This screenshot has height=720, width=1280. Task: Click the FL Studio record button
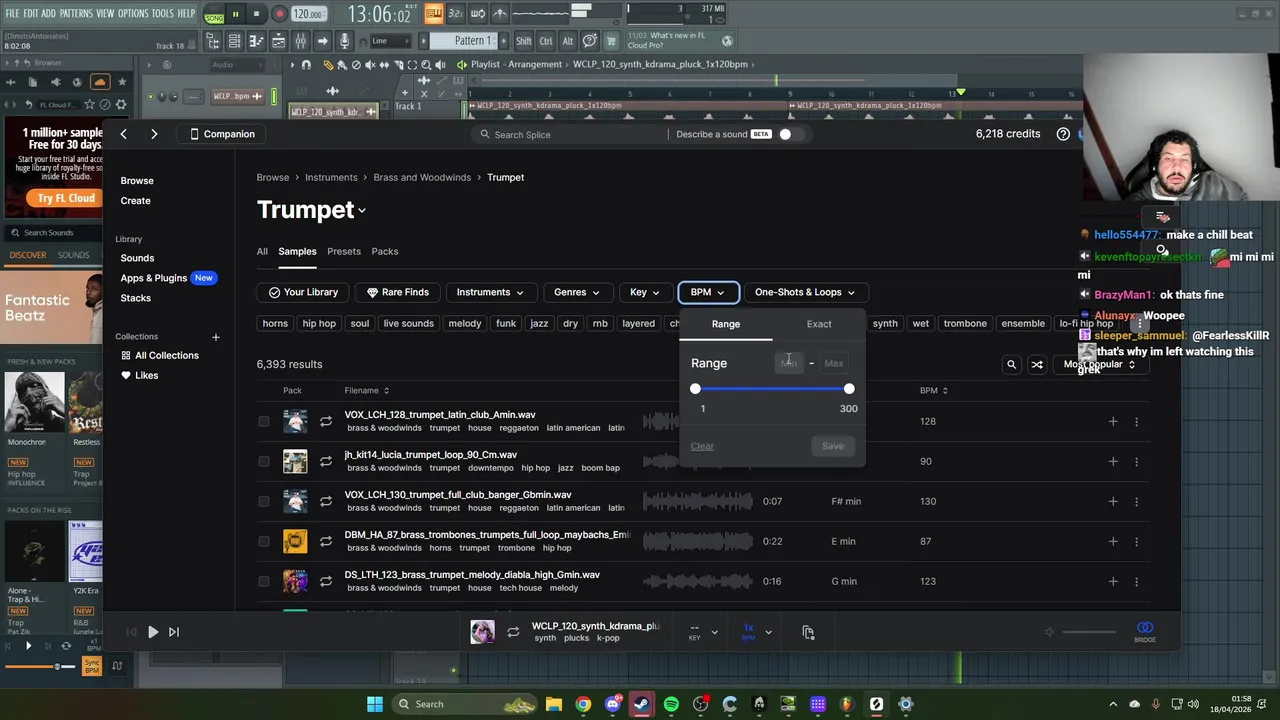click(x=279, y=15)
